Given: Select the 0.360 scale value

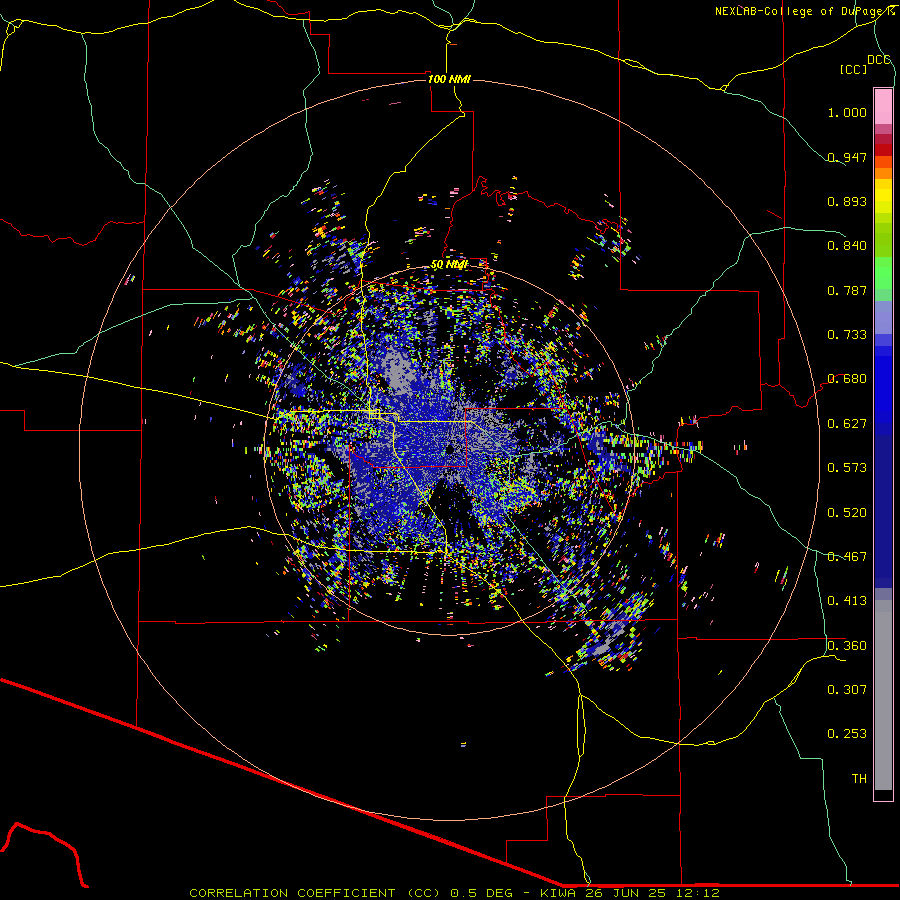Looking at the screenshot, I should tap(847, 646).
